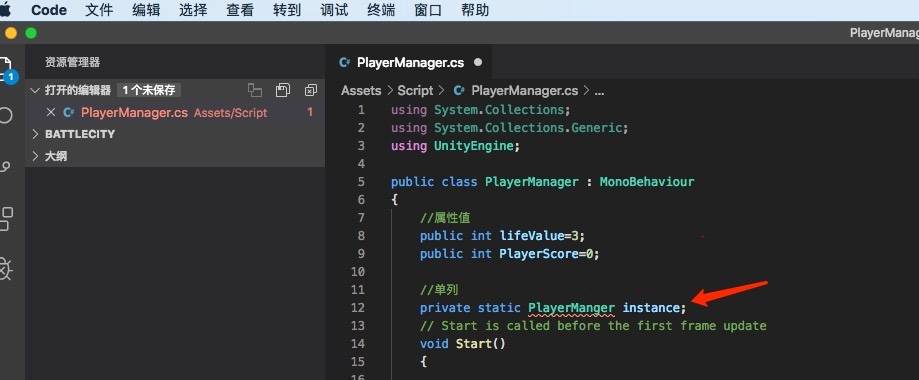The width and height of the screenshot is (919, 380).
Task: Open the 帮助 menu
Action: pyautogui.click(x=475, y=10)
